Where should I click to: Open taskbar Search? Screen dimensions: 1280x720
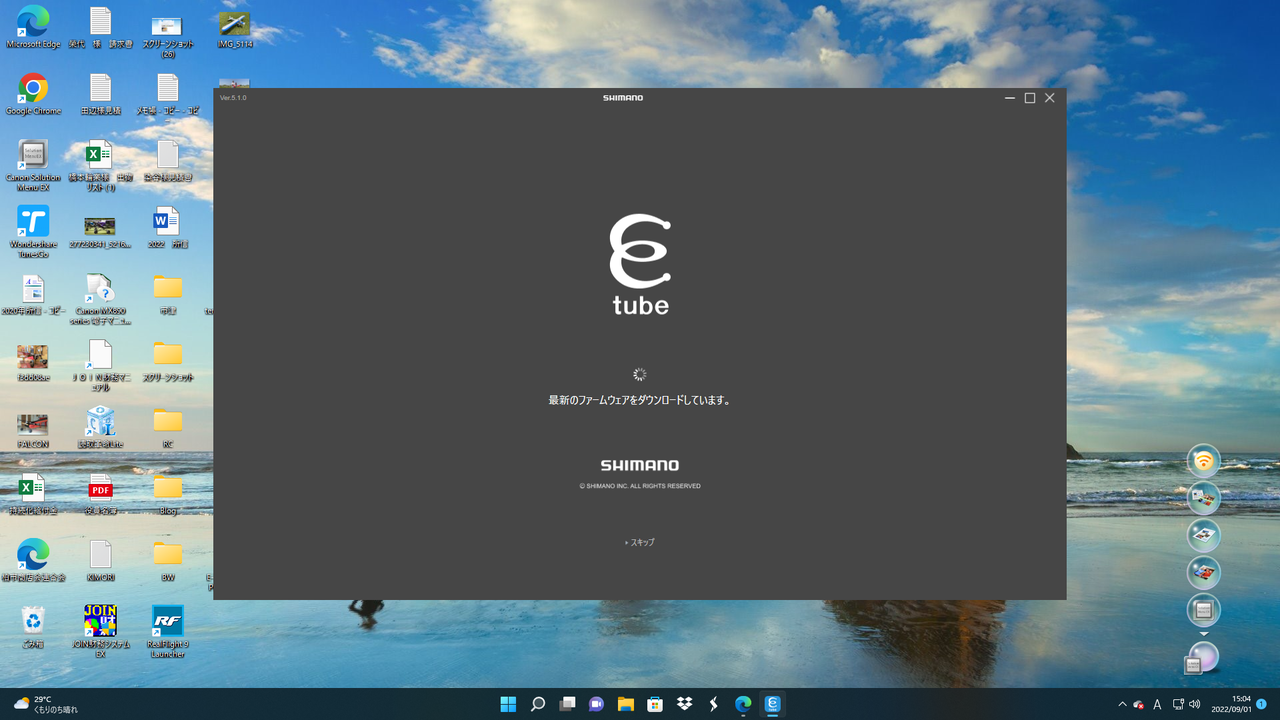click(538, 704)
